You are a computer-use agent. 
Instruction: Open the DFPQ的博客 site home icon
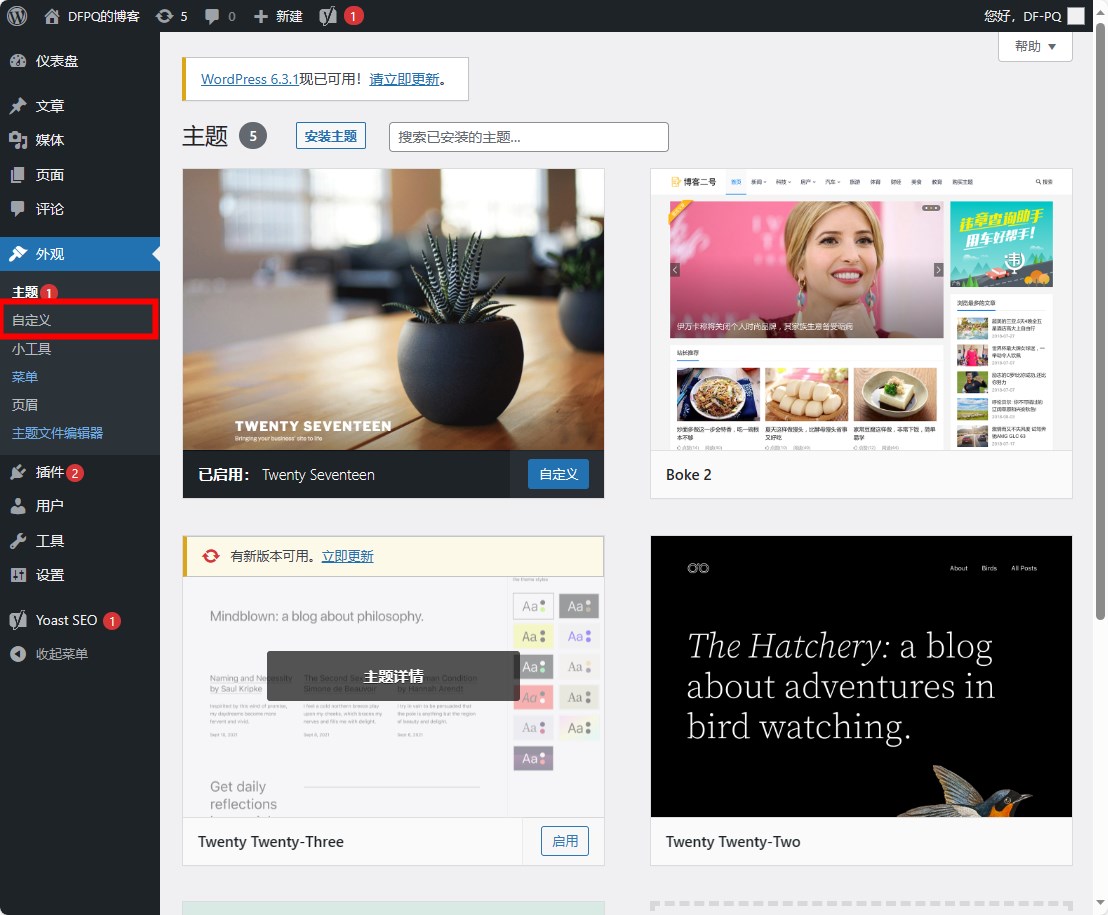pyautogui.click(x=52, y=16)
